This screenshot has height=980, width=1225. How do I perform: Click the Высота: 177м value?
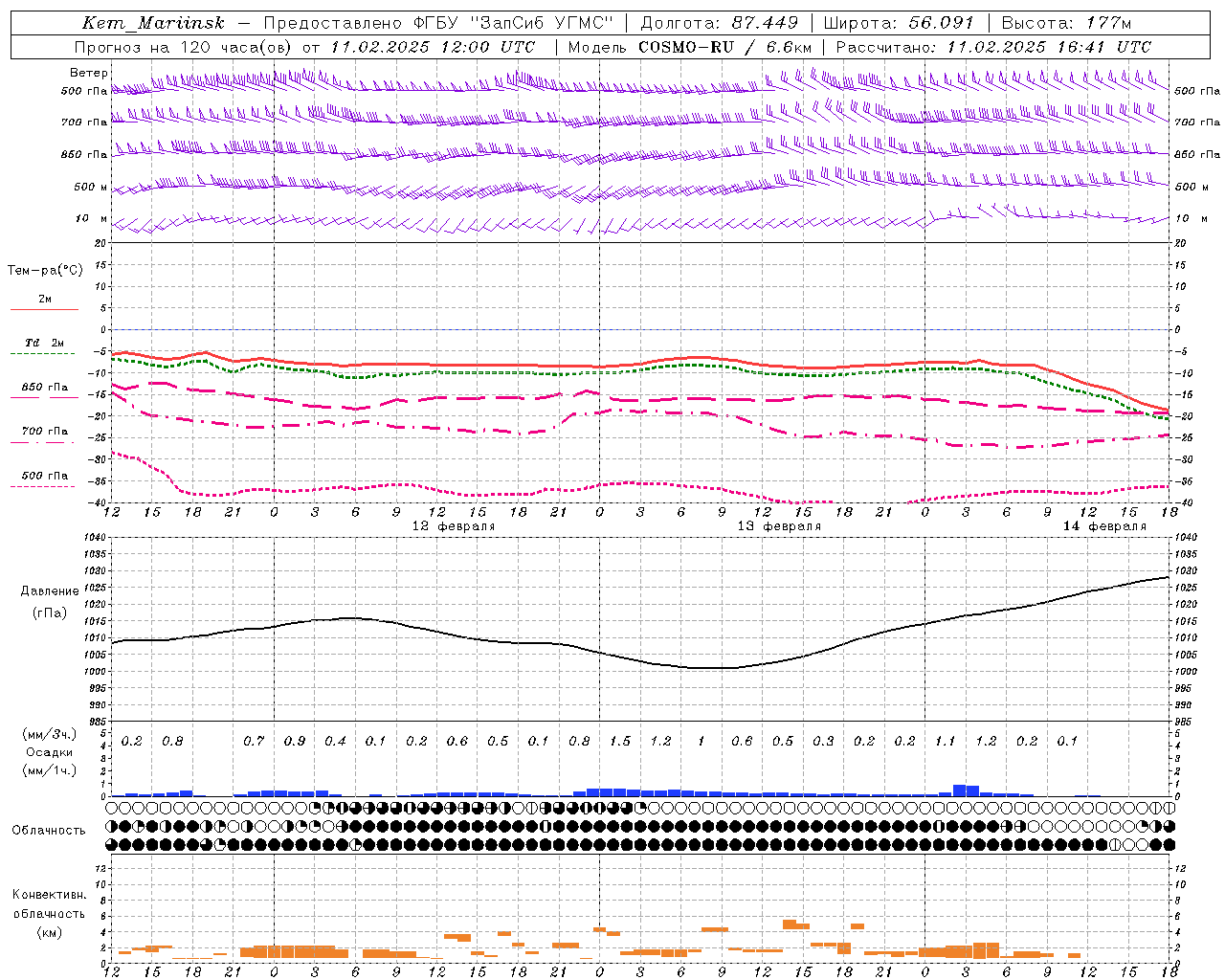pyautogui.click(x=1066, y=23)
